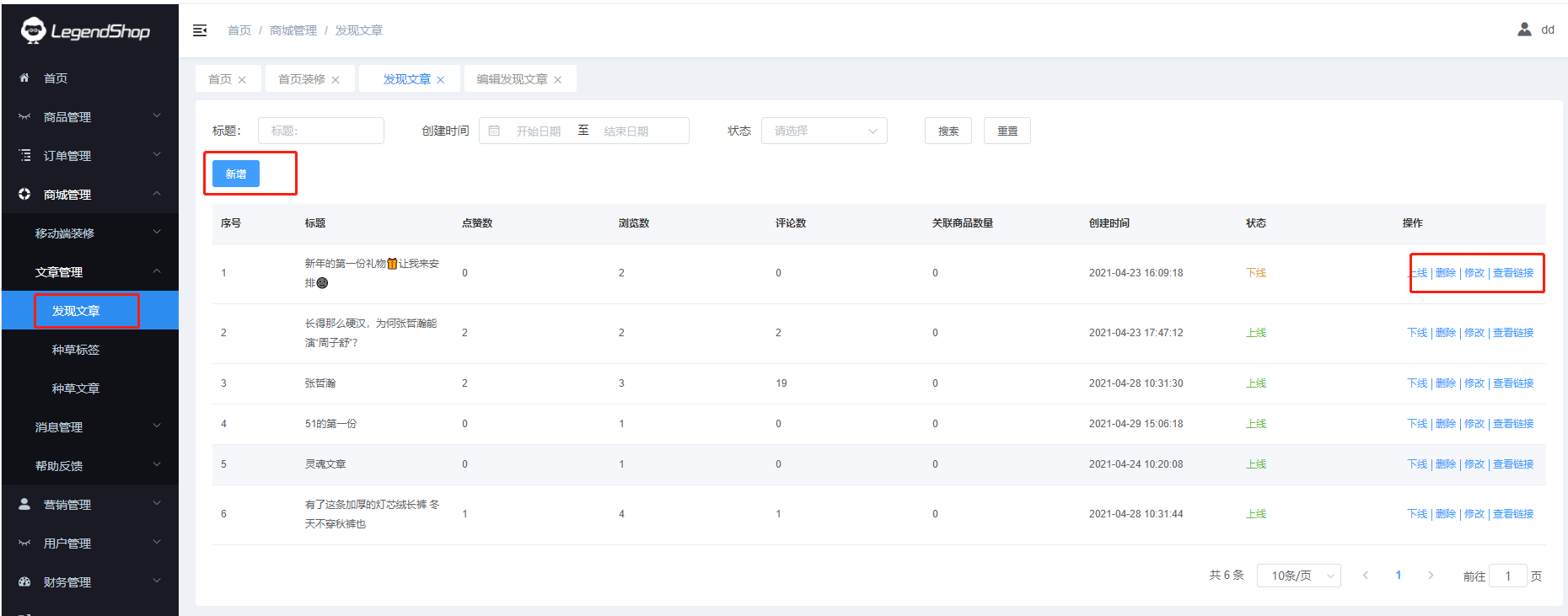Click the 标题 search input field
Image resolution: width=1568 pixels, height=616 pixels.
[321, 131]
